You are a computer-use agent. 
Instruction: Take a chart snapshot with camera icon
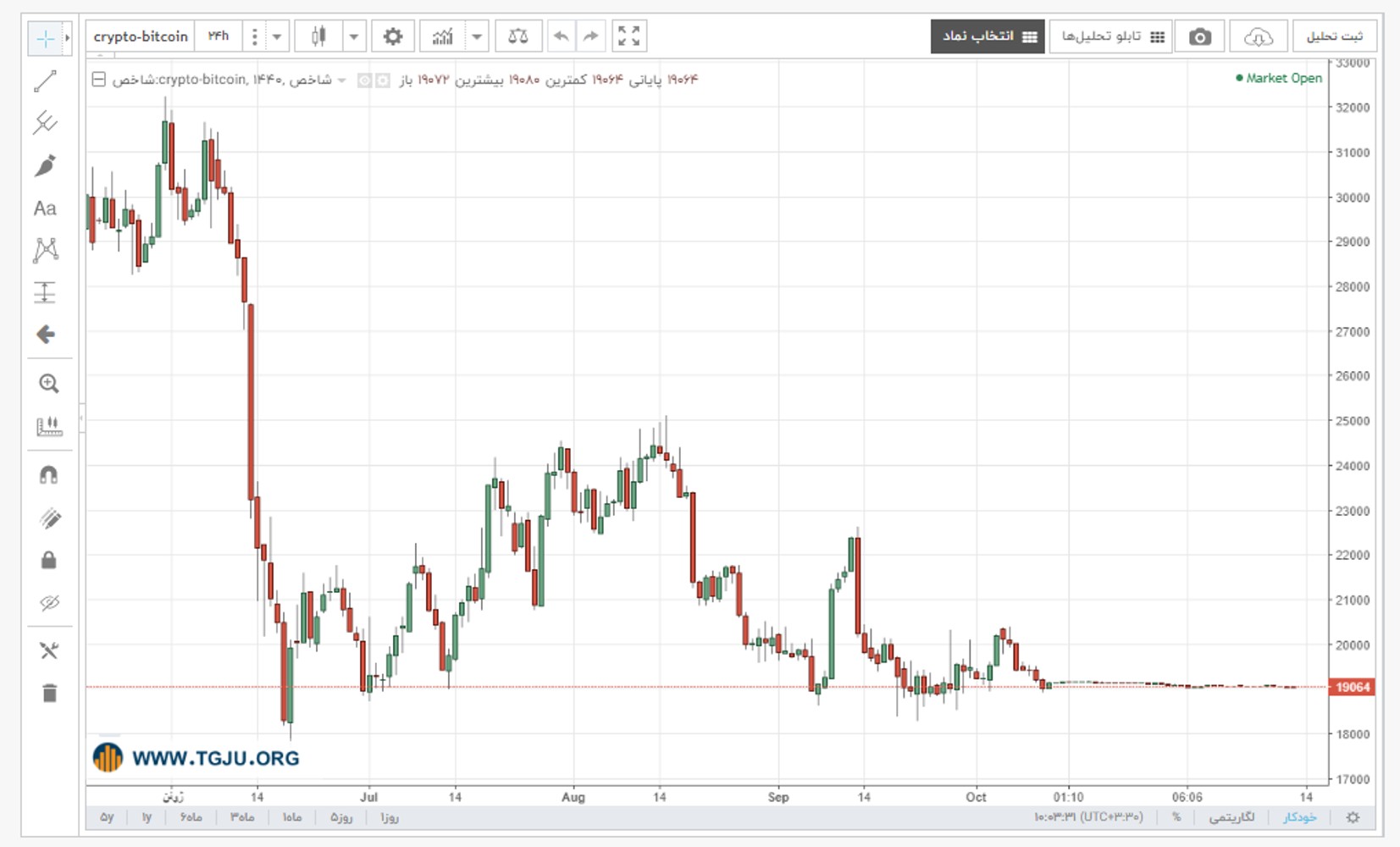click(x=1199, y=36)
